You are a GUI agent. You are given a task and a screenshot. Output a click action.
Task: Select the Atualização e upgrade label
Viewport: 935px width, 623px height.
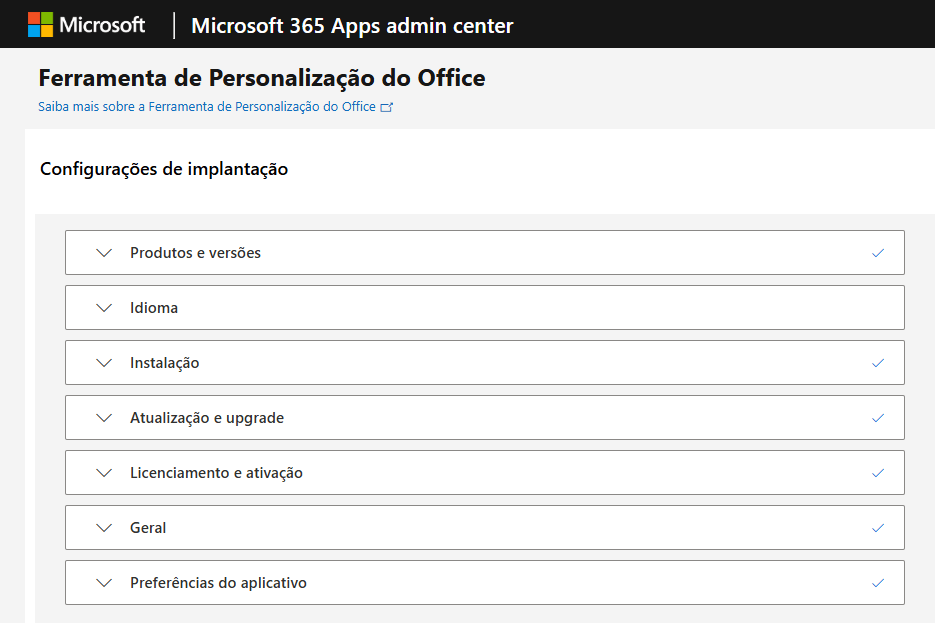207,418
